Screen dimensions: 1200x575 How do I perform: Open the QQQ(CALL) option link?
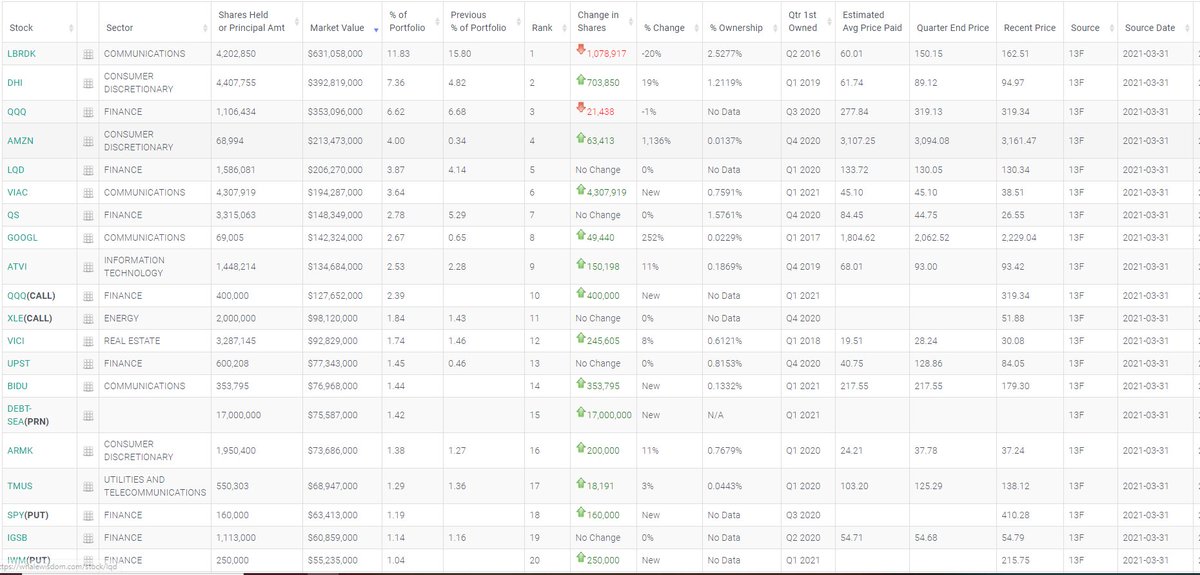pos(31,296)
